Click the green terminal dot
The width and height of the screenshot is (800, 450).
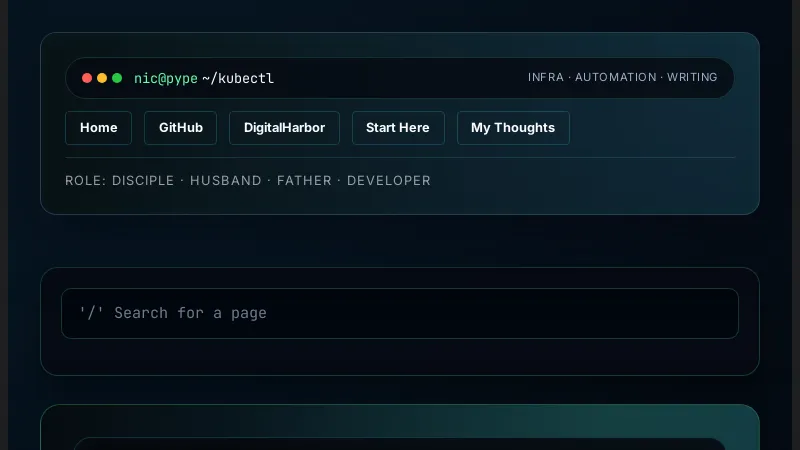click(x=117, y=78)
